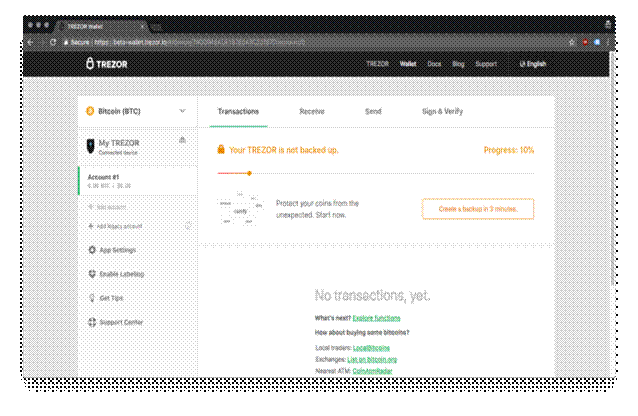Click Add legacy account

119,226
